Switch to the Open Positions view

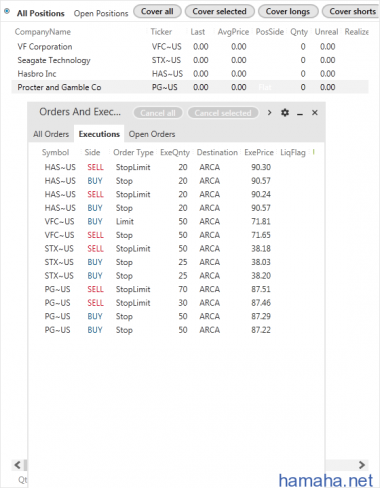click(x=101, y=13)
